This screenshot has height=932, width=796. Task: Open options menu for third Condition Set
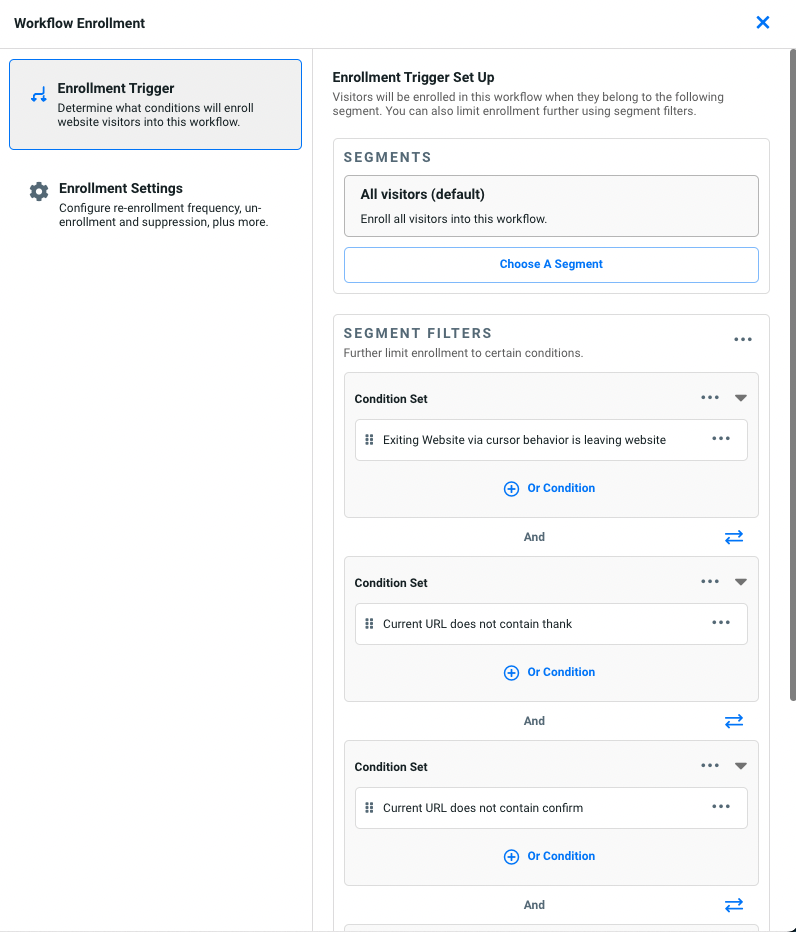pos(710,766)
